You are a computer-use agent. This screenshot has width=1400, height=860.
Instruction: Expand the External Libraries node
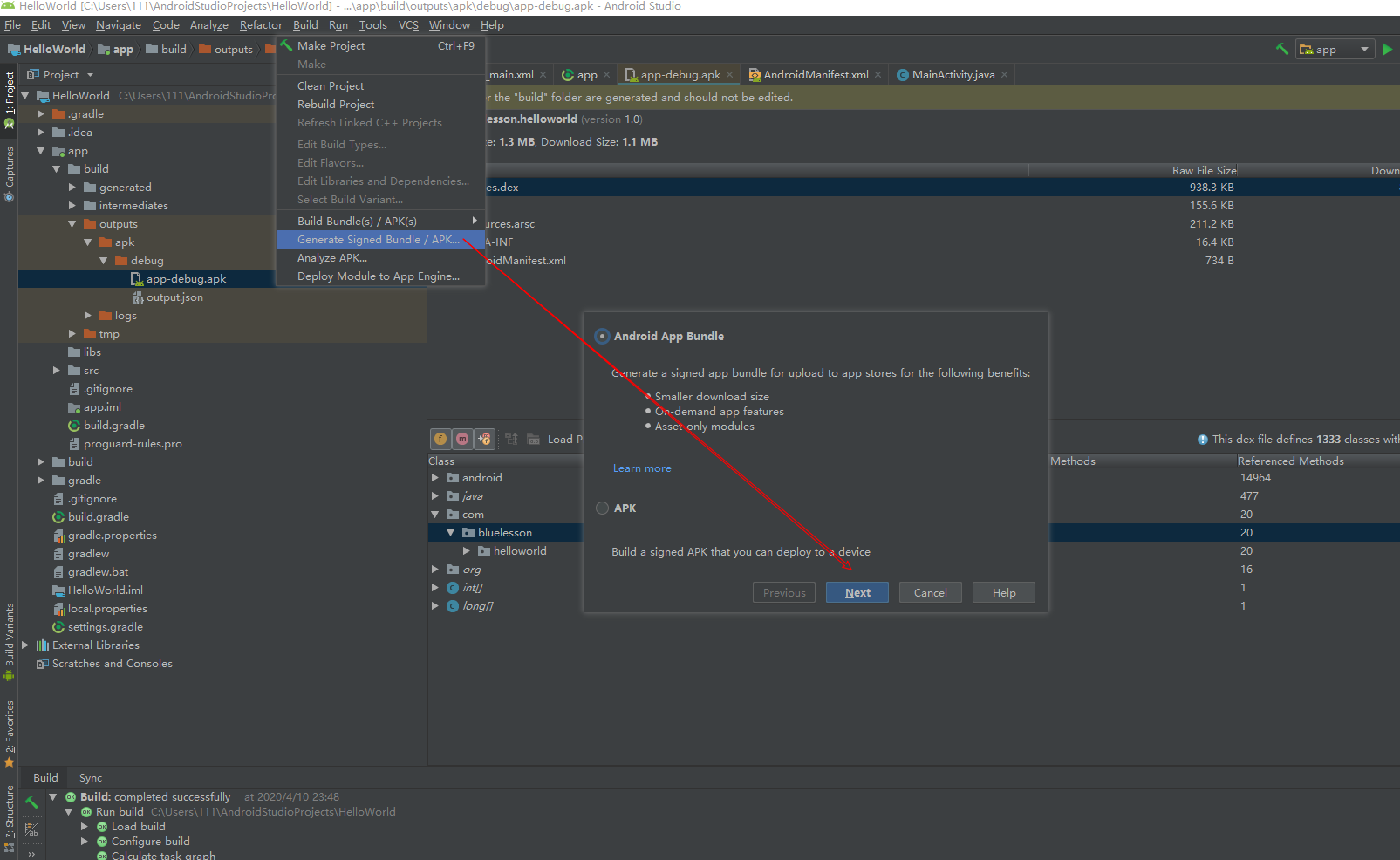25,645
